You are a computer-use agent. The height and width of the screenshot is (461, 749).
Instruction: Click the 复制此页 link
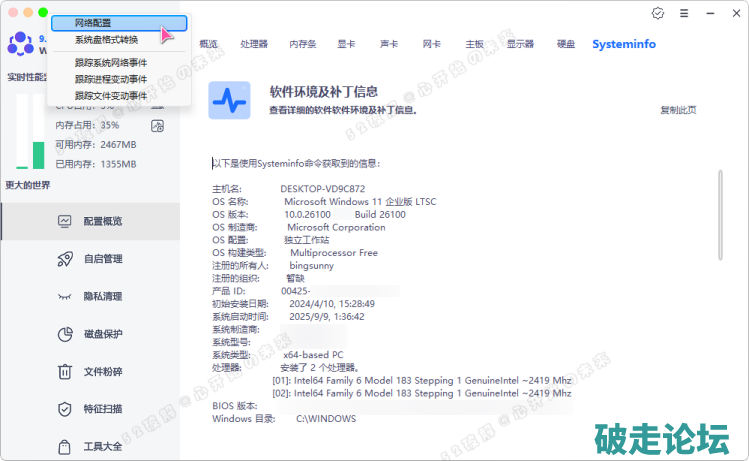click(x=678, y=110)
